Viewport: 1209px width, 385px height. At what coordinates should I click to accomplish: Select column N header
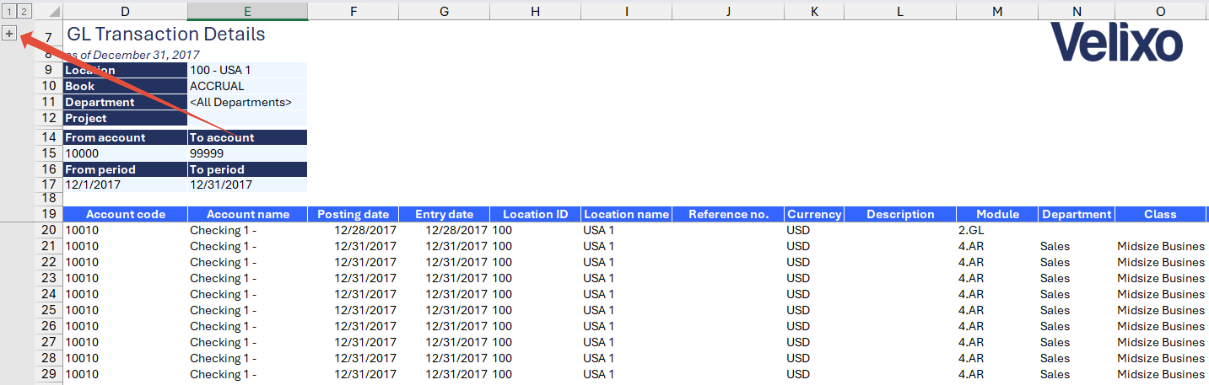tap(1076, 10)
